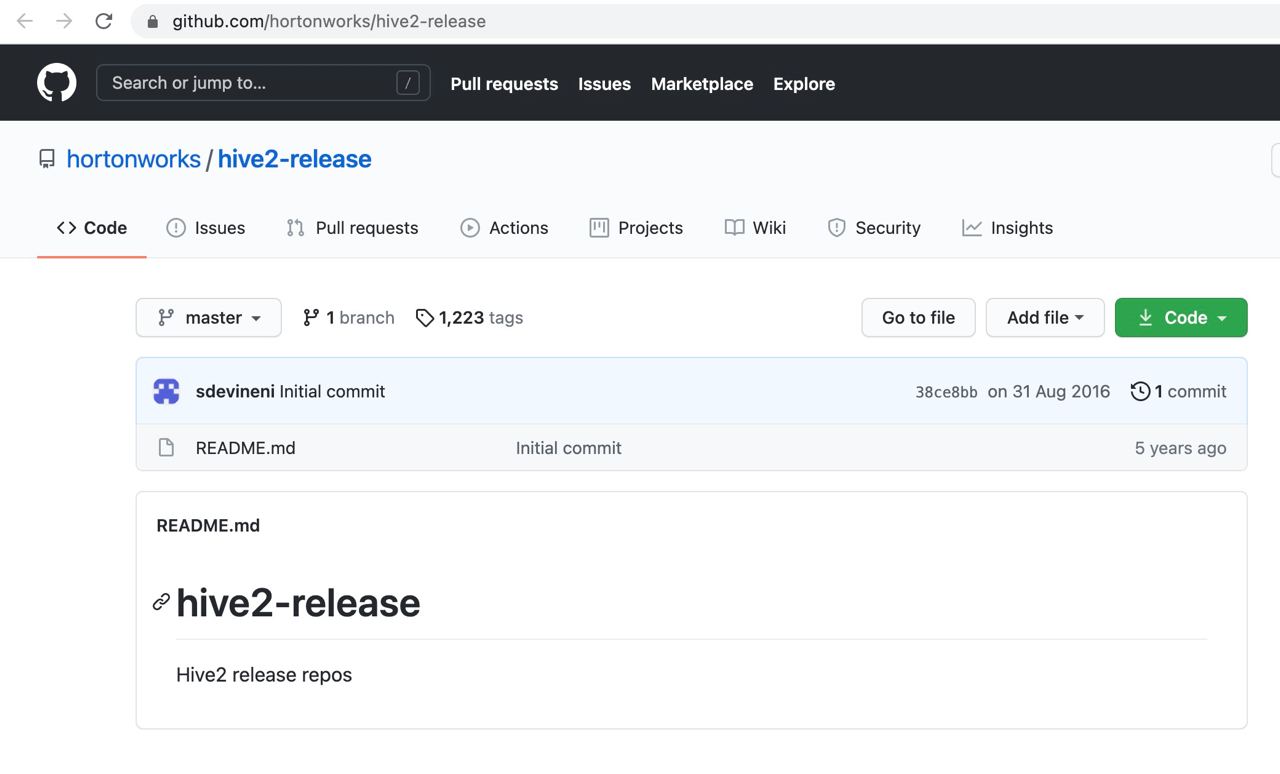
Task: Open Explore in top navigation
Action: click(804, 84)
